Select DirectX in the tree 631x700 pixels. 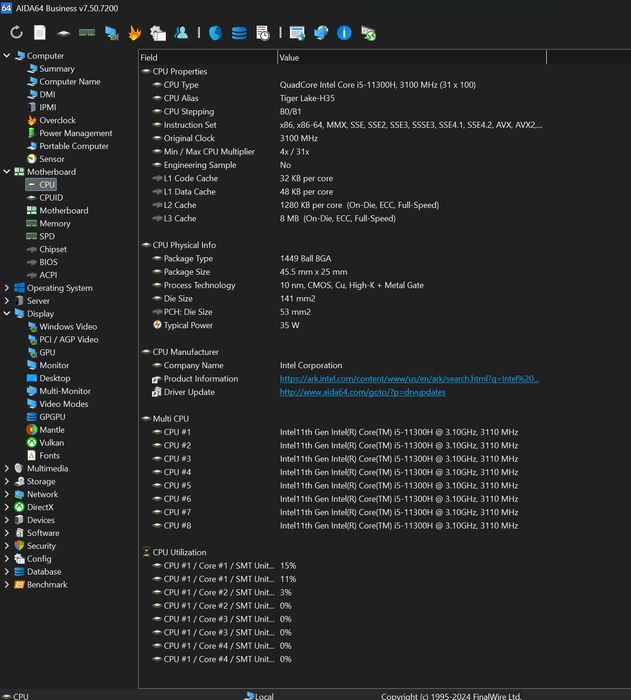pos(40,507)
